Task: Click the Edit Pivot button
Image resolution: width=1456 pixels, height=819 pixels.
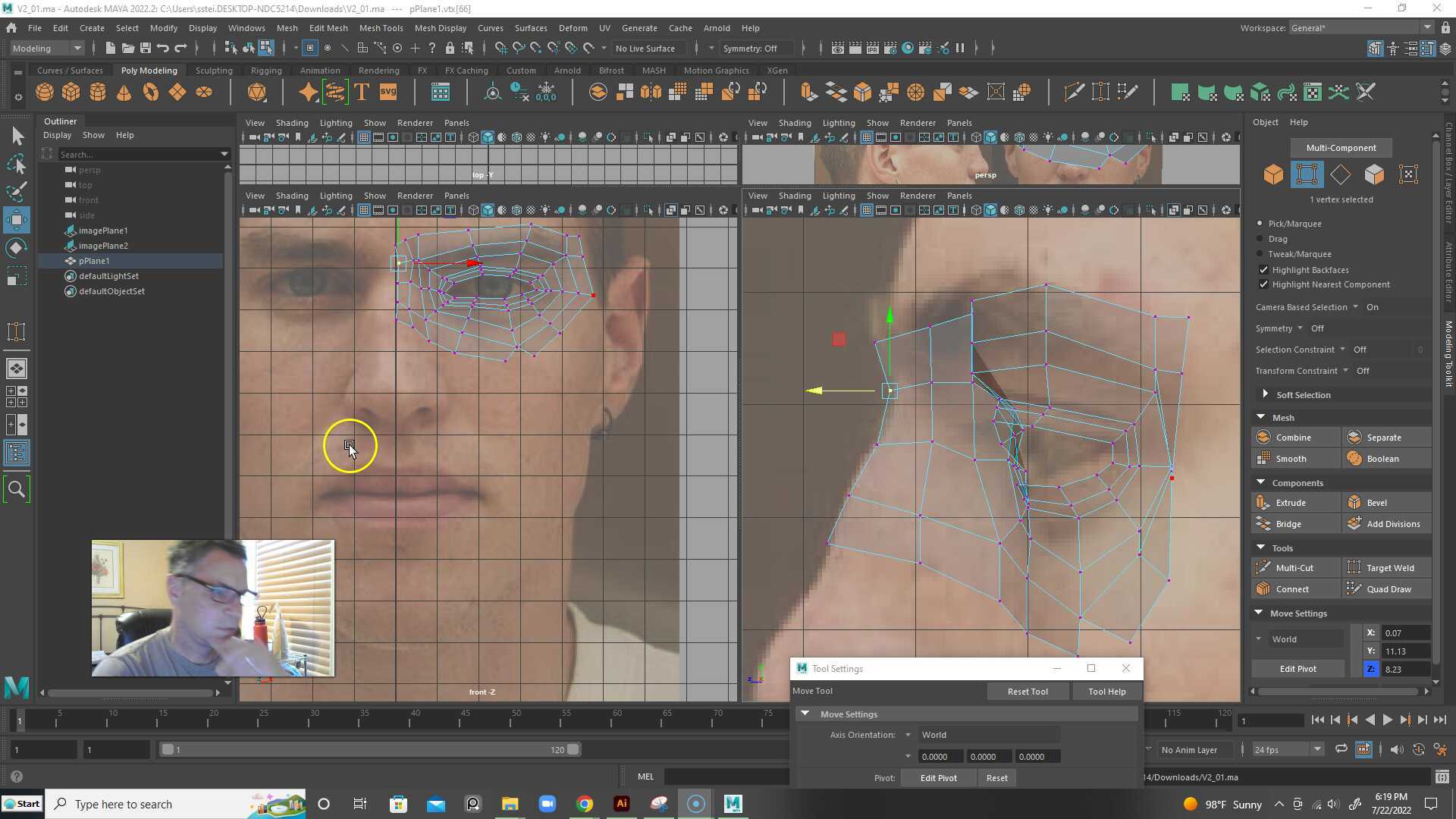Action: [1298, 668]
